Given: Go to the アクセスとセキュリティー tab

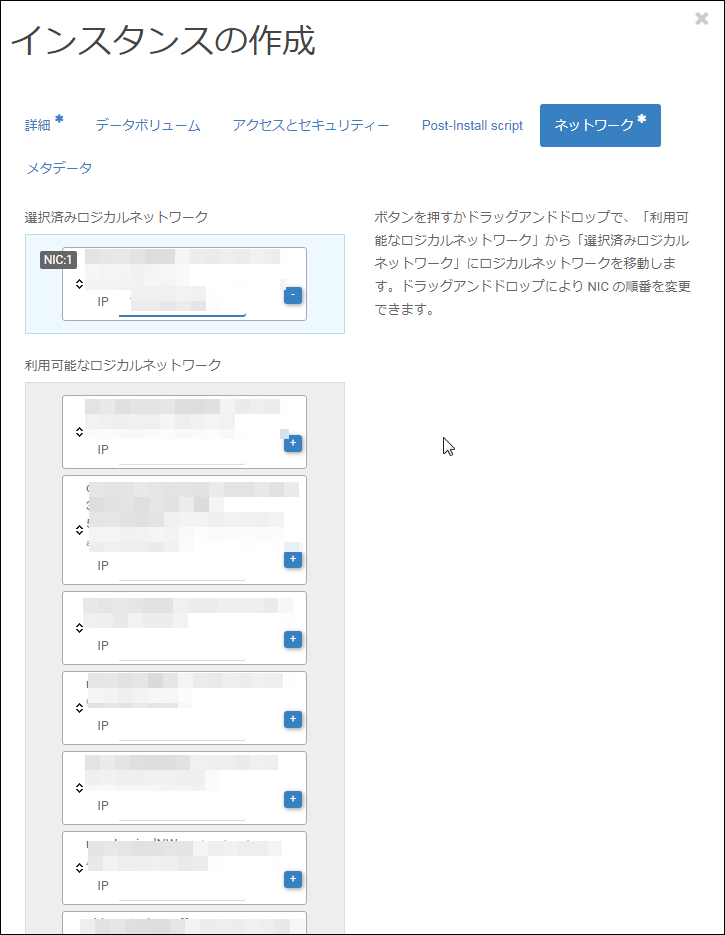Looking at the screenshot, I should [311, 125].
